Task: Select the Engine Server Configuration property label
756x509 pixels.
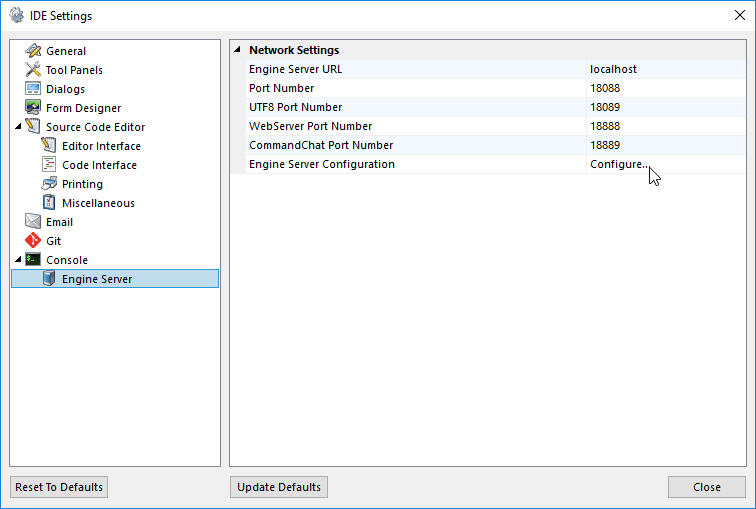Action: tap(322, 164)
